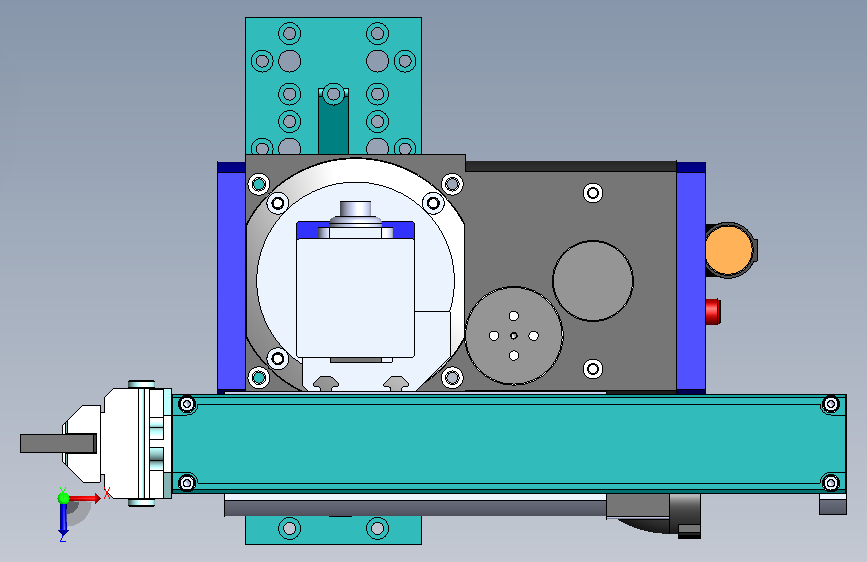Select the red X axis arrow of triad
The height and width of the screenshot is (562, 867).
(85, 498)
